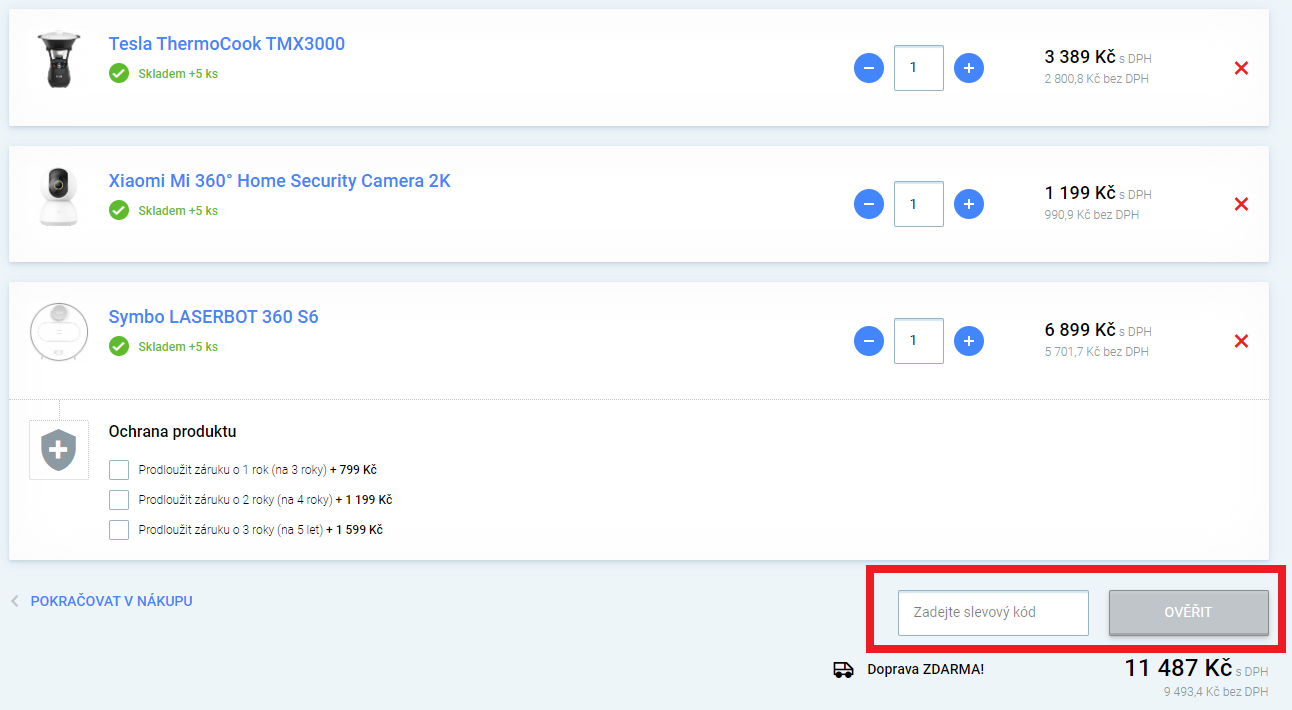Click the 990,9 Kč bez DPH text

click(1092, 215)
